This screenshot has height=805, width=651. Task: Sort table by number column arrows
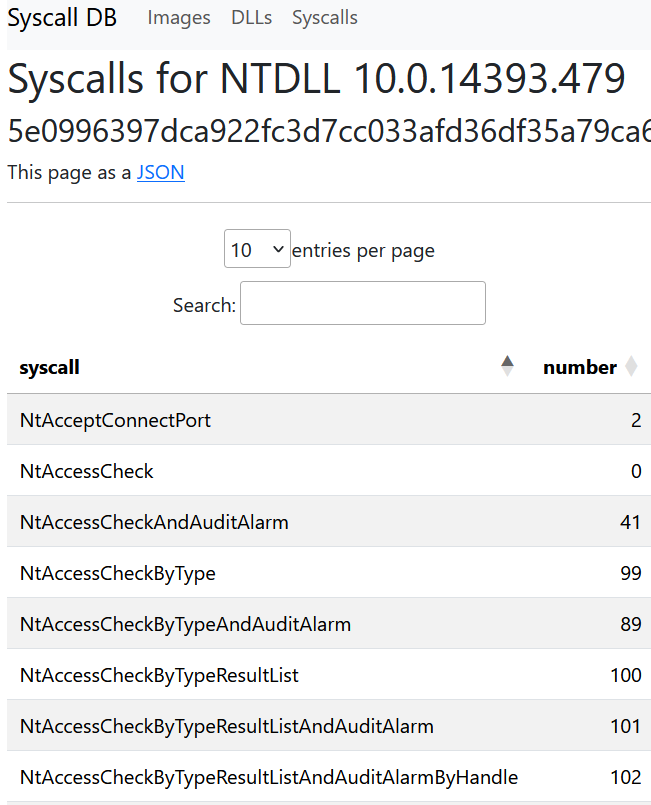(x=631, y=367)
